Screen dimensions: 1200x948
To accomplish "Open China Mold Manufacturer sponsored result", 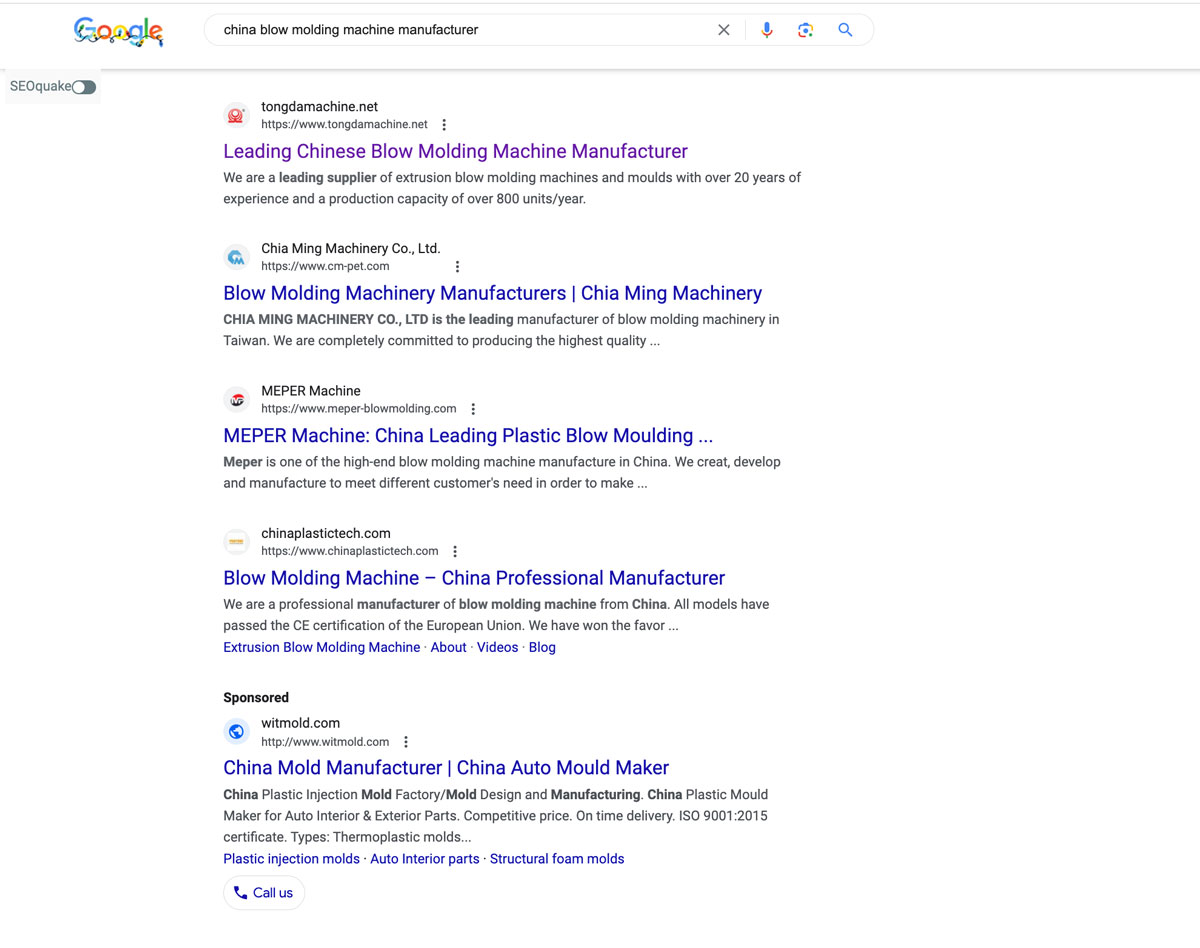I will click(x=446, y=768).
